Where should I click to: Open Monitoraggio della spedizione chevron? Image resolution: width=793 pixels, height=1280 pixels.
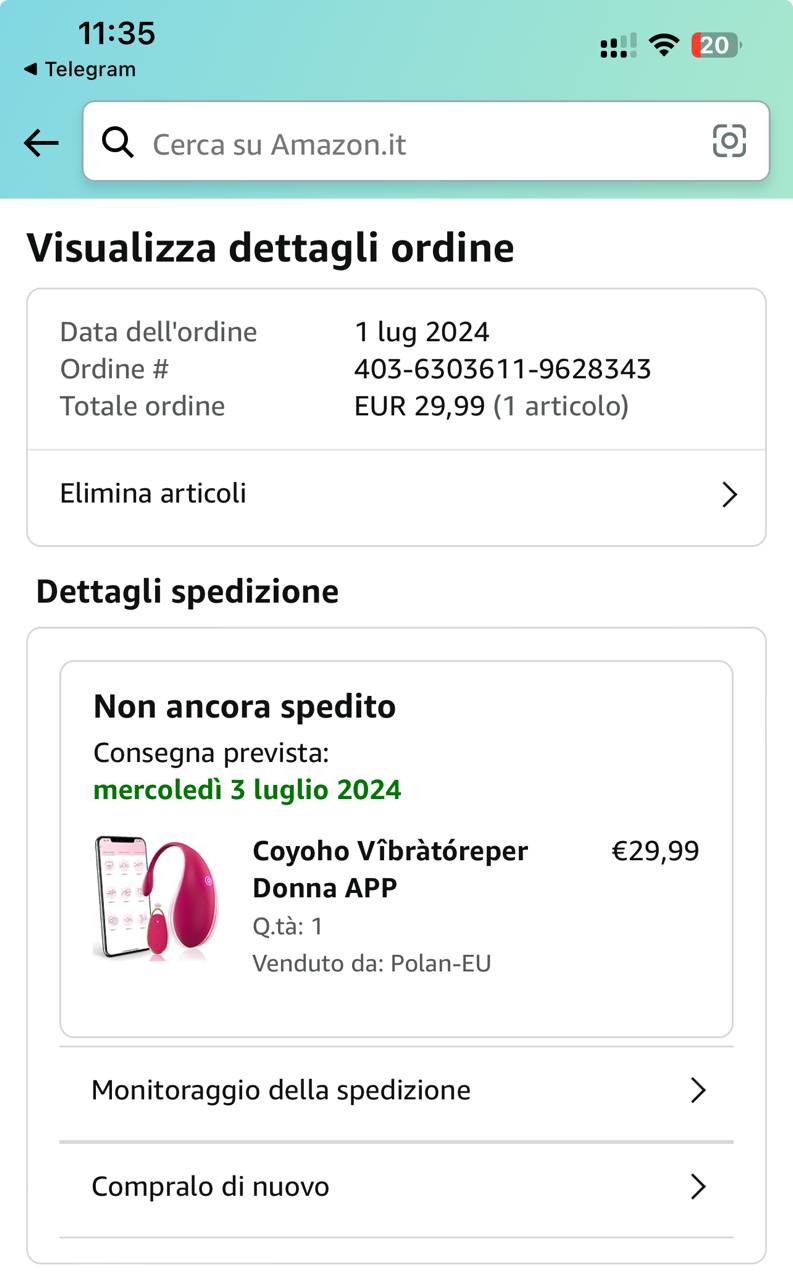point(698,1090)
